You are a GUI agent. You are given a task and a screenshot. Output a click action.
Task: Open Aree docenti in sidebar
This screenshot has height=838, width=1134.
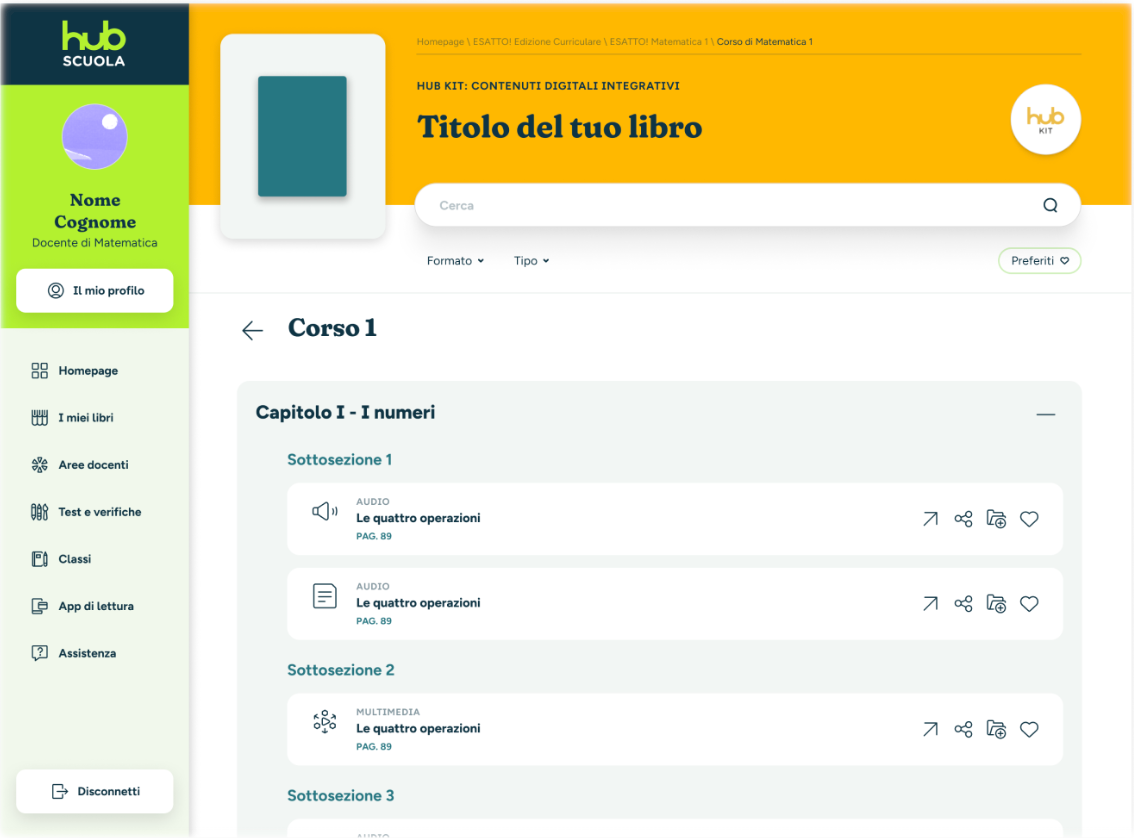coord(80,465)
